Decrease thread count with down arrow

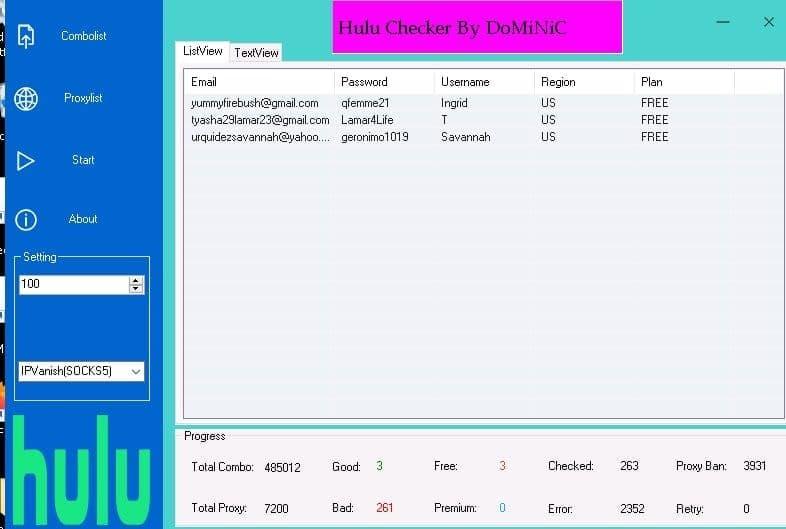[136, 289]
